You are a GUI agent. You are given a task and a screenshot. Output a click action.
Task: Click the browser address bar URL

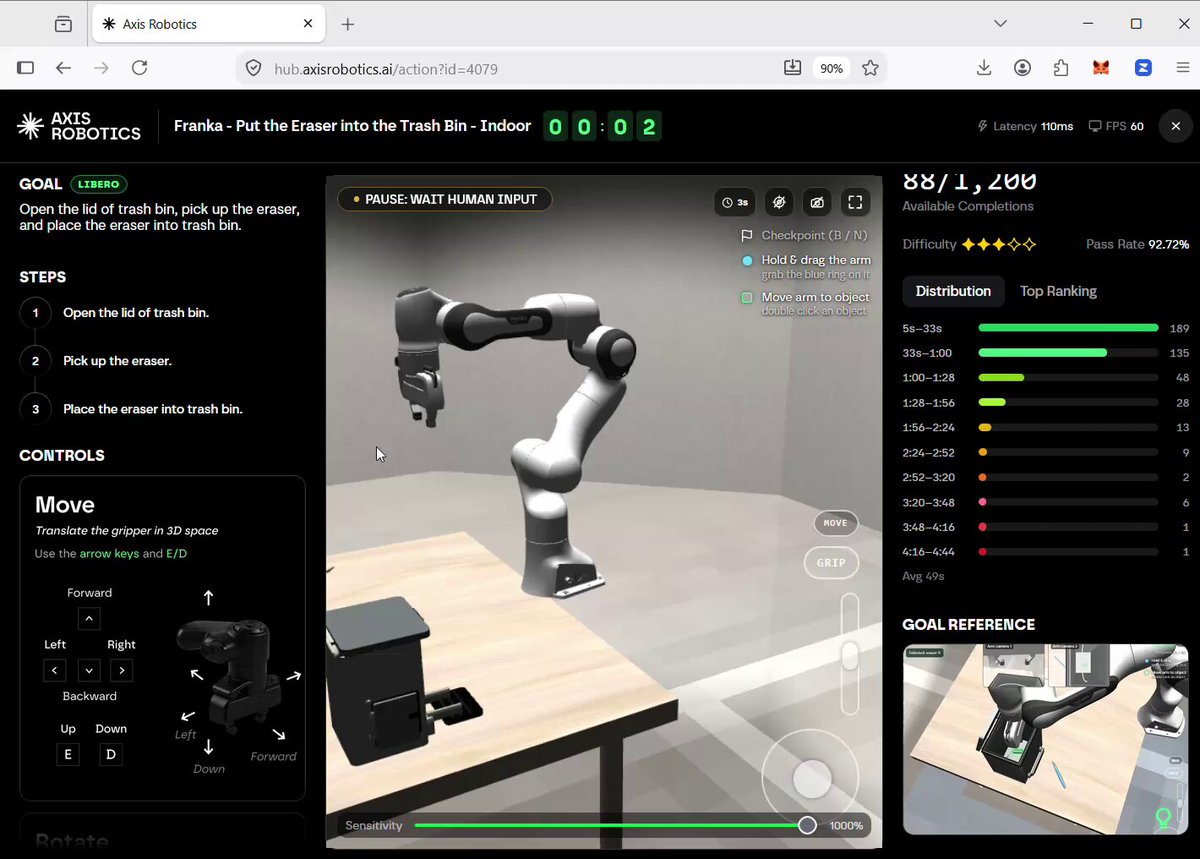tap(386, 69)
